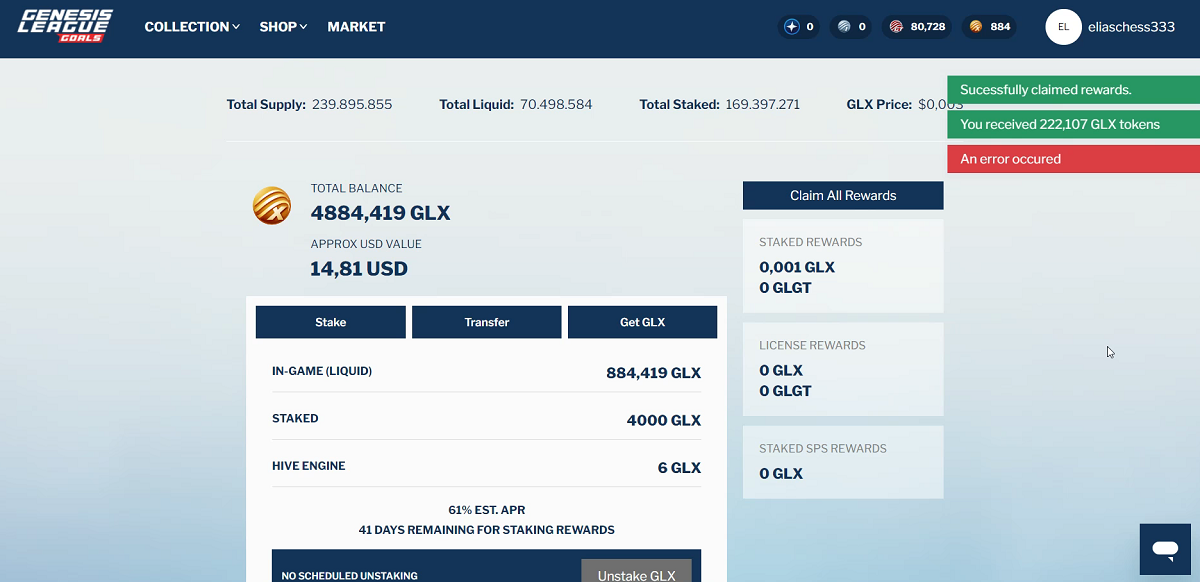Click the Total Supply value 239.895.855
This screenshot has width=1200, height=582.
tap(352, 104)
